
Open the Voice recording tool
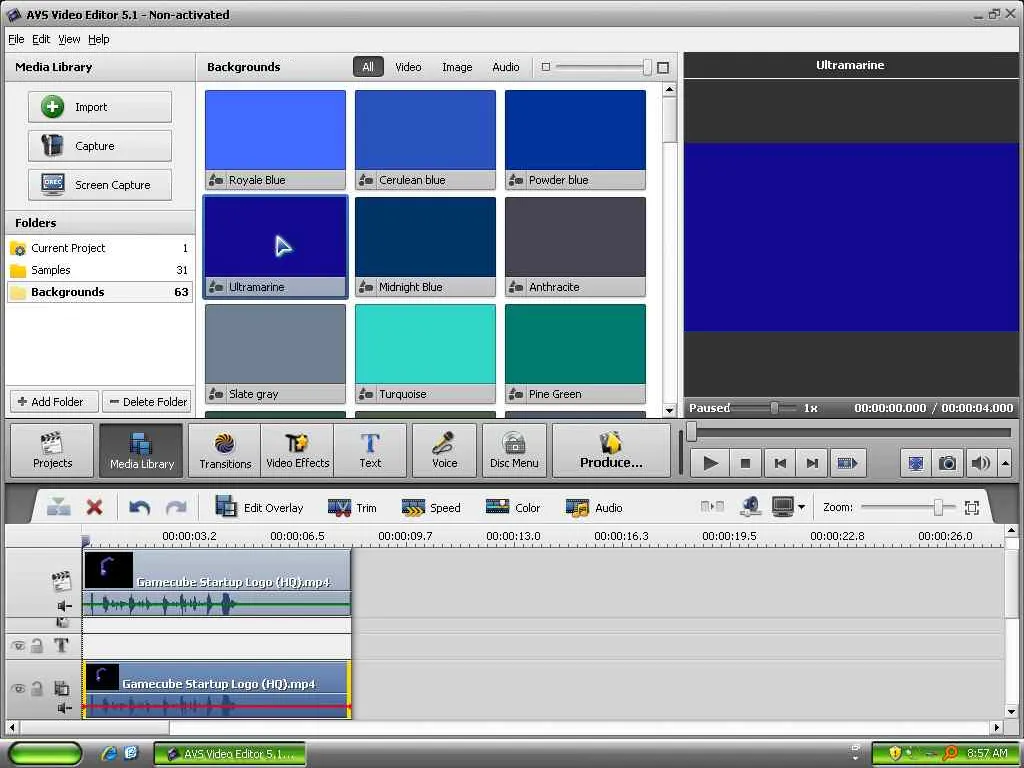coord(444,450)
